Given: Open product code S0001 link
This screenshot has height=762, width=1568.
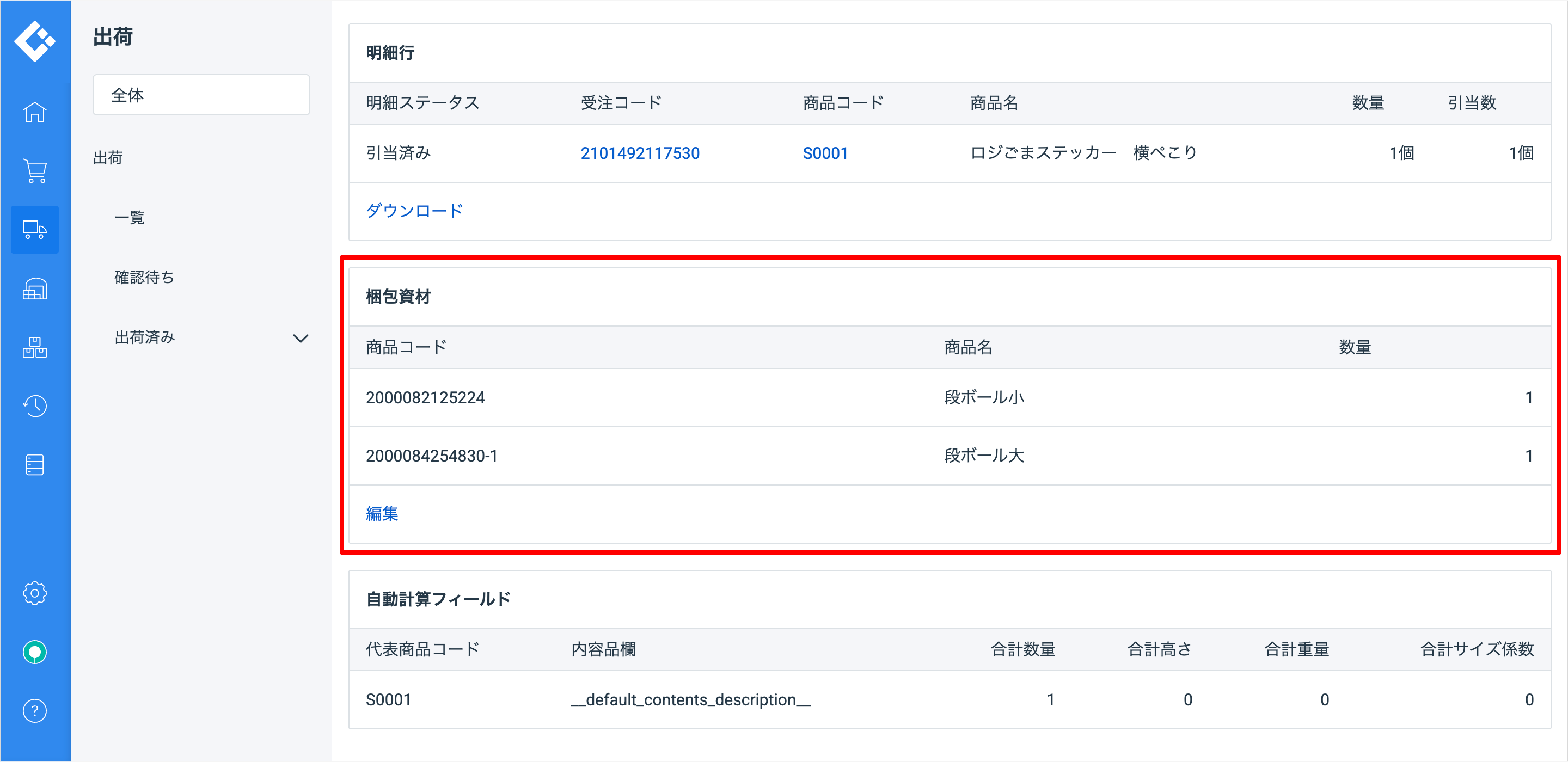Looking at the screenshot, I should pos(825,153).
